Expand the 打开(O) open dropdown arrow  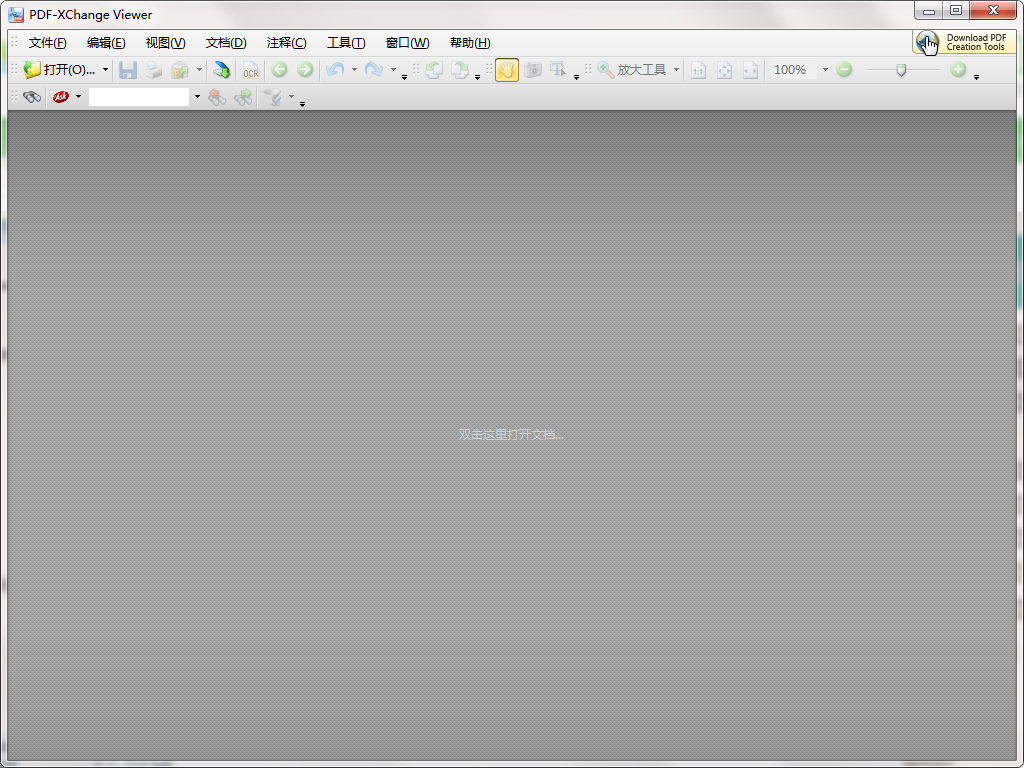tap(105, 70)
